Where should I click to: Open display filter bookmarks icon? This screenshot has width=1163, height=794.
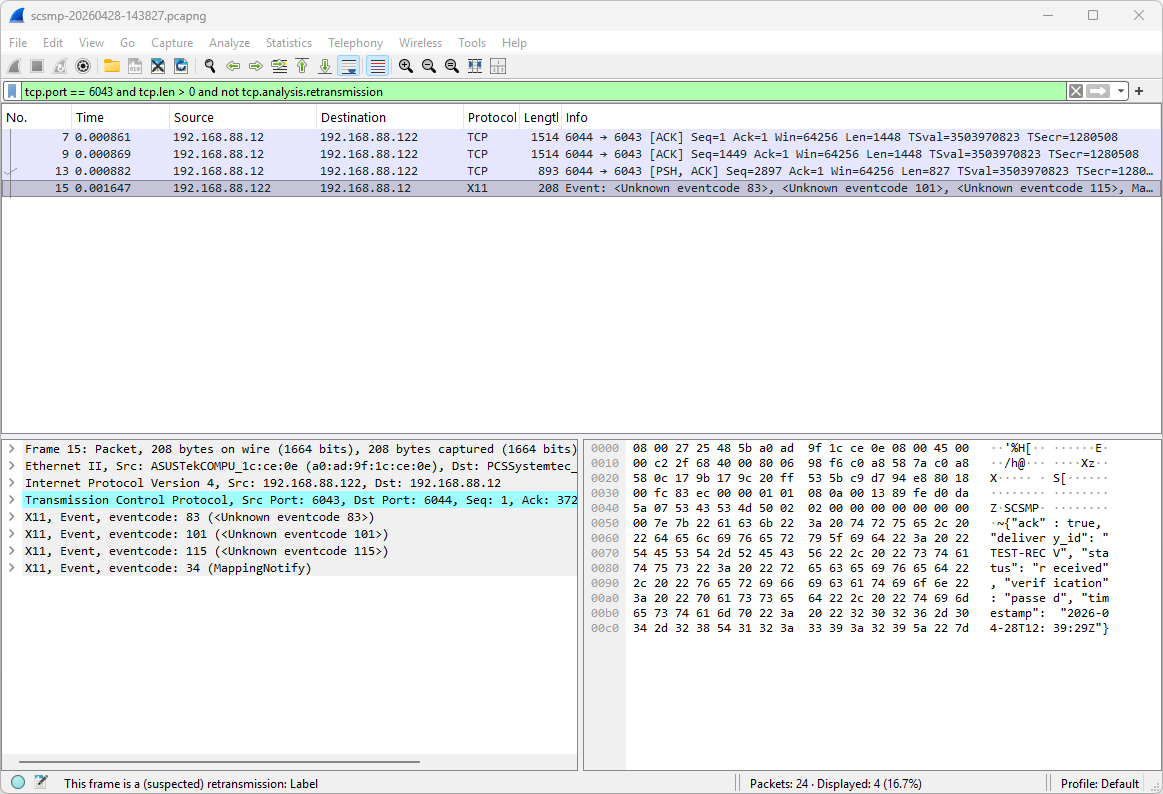pos(13,91)
